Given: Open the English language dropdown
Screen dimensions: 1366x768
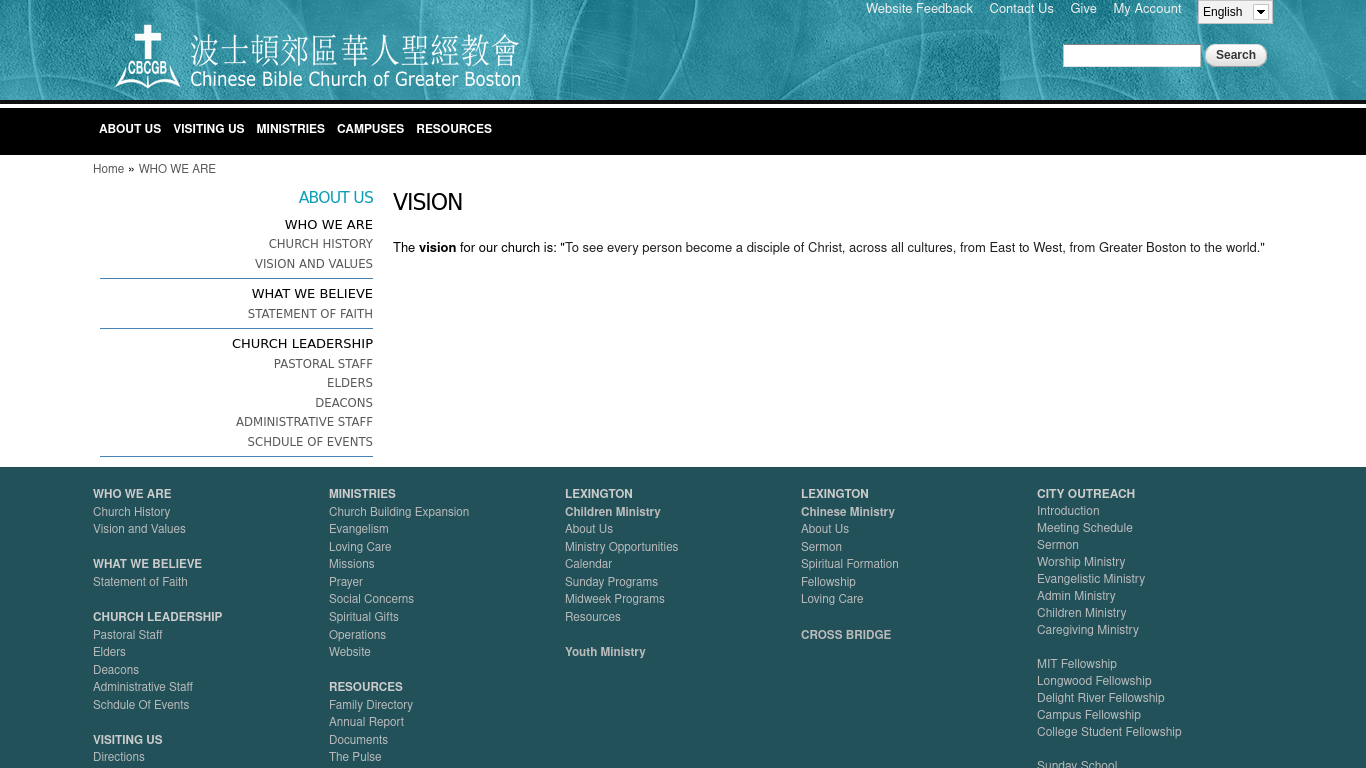Looking at the screenshot, I should pyautogui.click(x=1235, y=12).
